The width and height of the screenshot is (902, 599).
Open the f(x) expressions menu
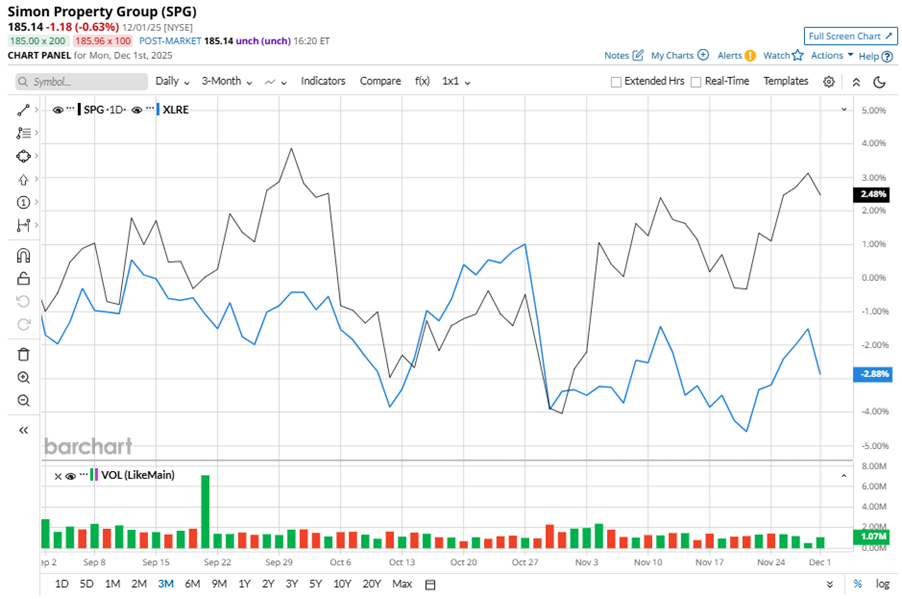tap(422, 81)
